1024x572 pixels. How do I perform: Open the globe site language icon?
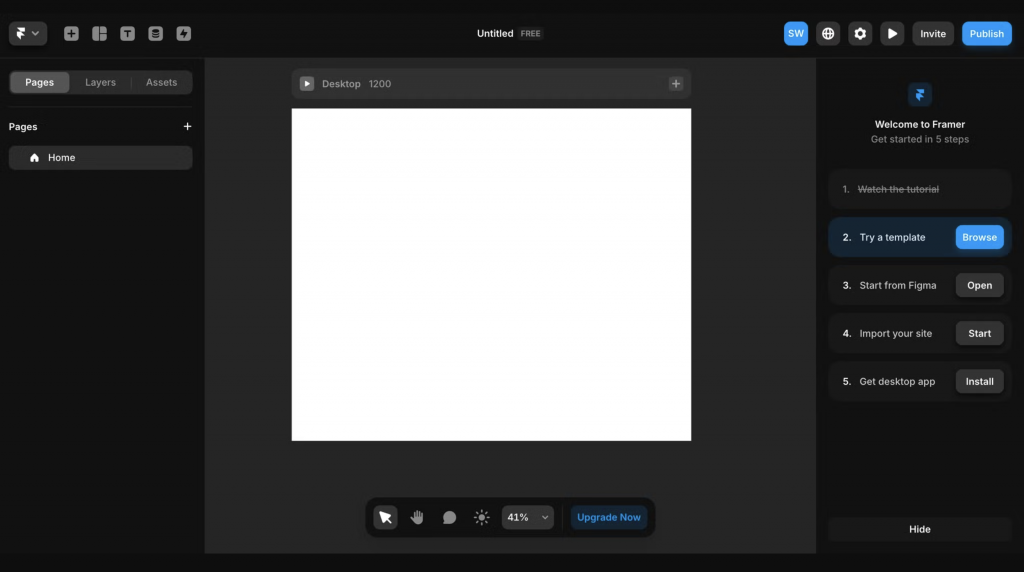click(827, 33)
